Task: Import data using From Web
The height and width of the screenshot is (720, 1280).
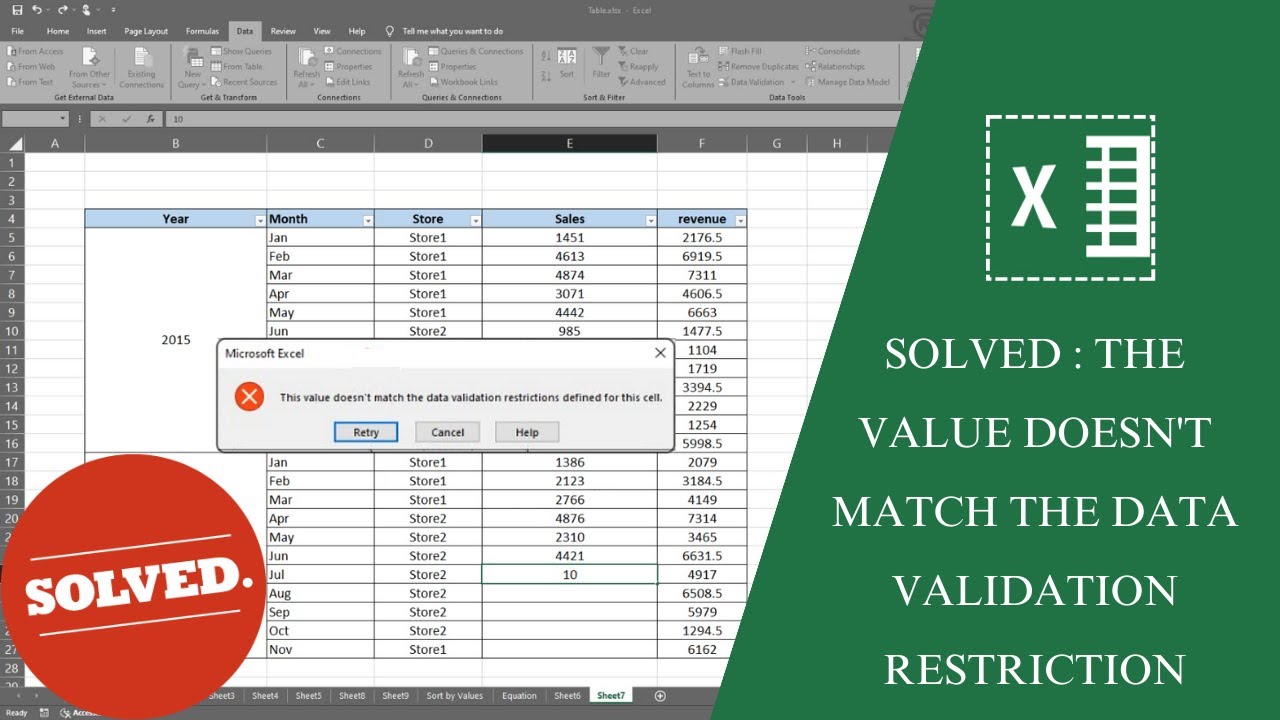Action: click(30, 67)
